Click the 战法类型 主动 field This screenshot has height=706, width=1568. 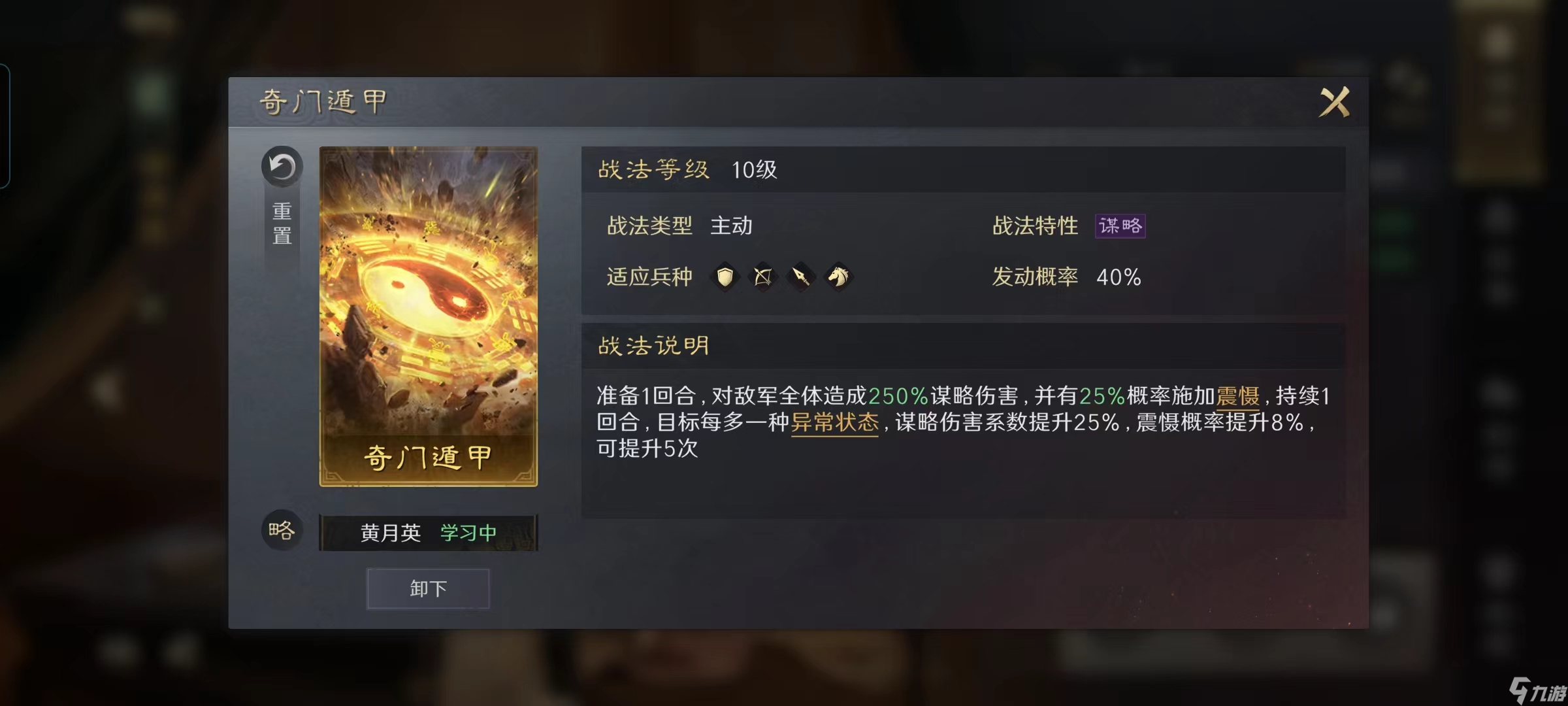pos(679,226)
